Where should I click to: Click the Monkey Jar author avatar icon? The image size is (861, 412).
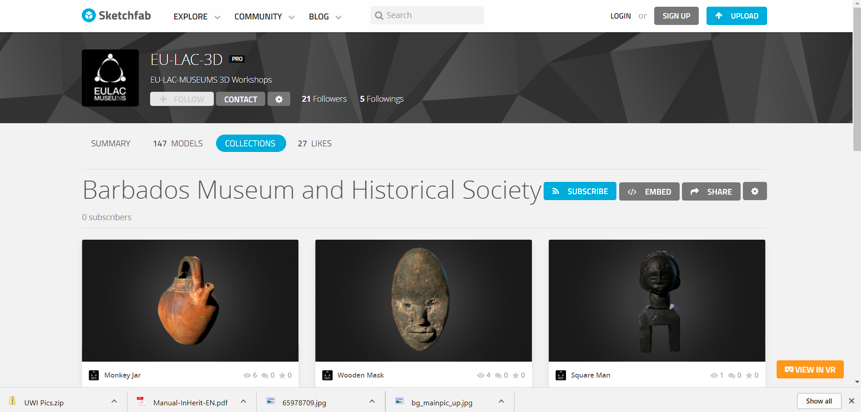(x=94, y=375)
